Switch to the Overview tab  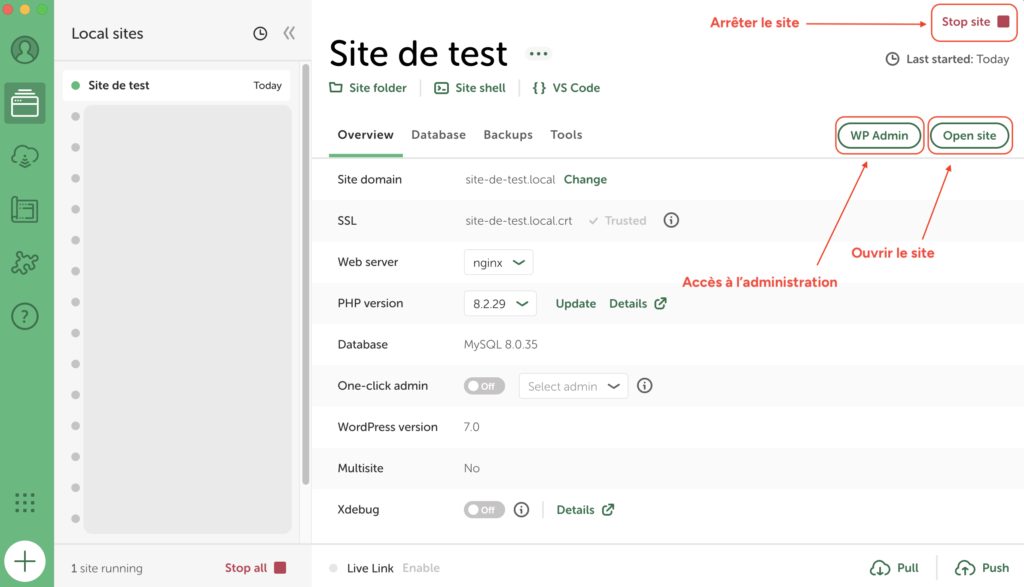(366, 135)
